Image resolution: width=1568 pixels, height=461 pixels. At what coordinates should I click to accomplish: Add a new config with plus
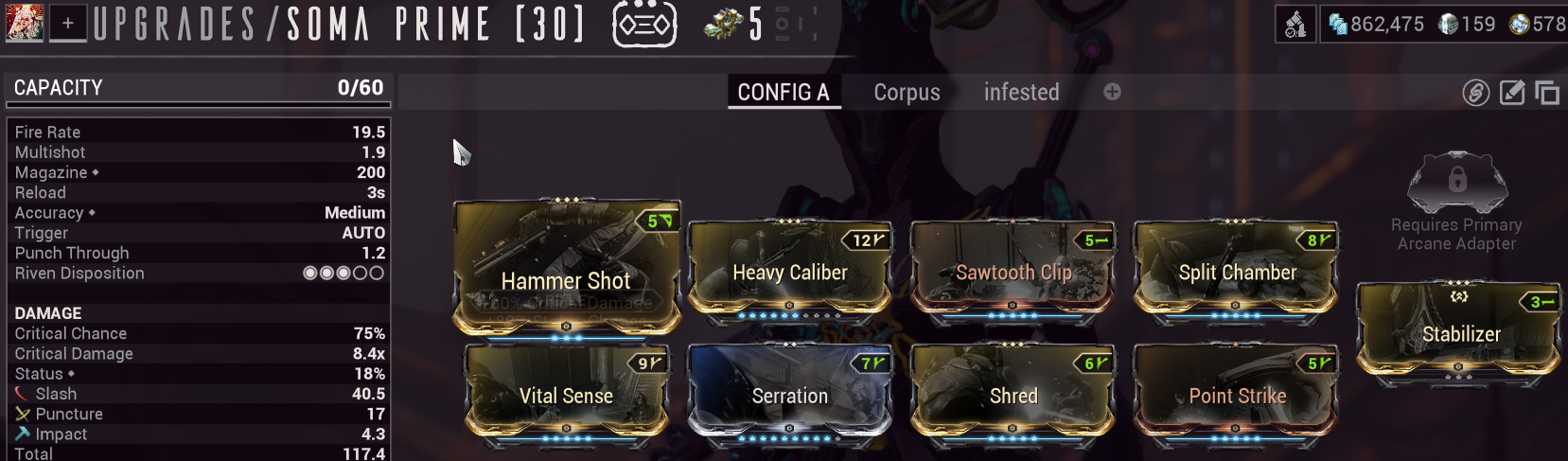point(1112,92)
